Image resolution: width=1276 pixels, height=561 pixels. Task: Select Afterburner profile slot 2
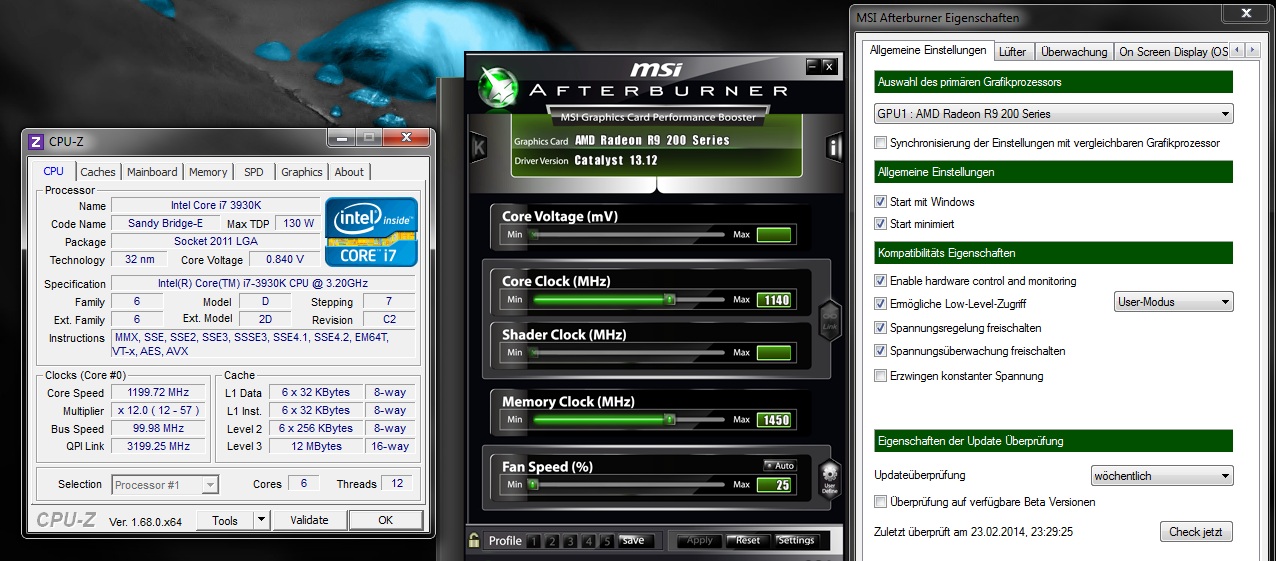pyautogui.click(x=551, y=541)
